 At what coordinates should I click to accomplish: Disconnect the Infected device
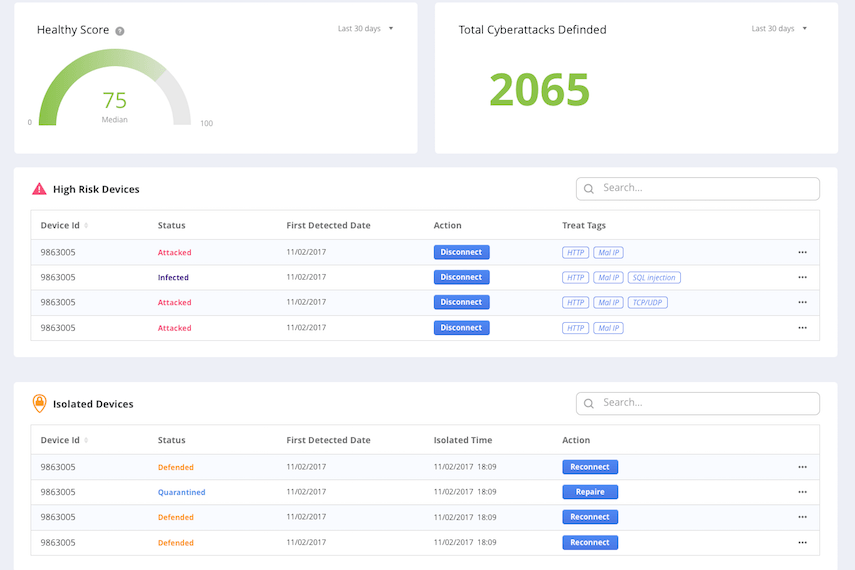[461, 278]
